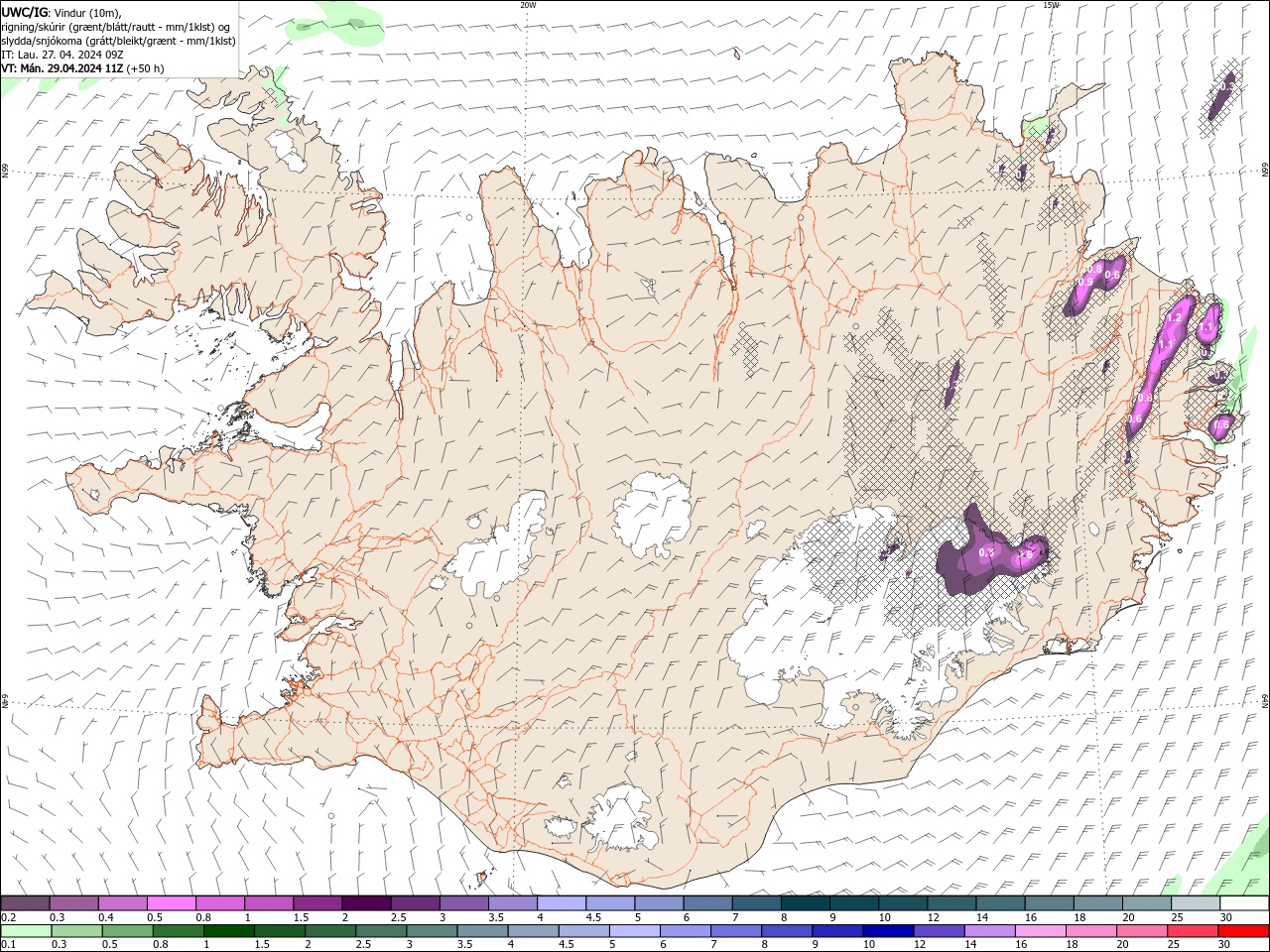Pick the 1–1.5 darkest green swatch, lower scale
The image size is (1270, 952).
click(228, 931)
